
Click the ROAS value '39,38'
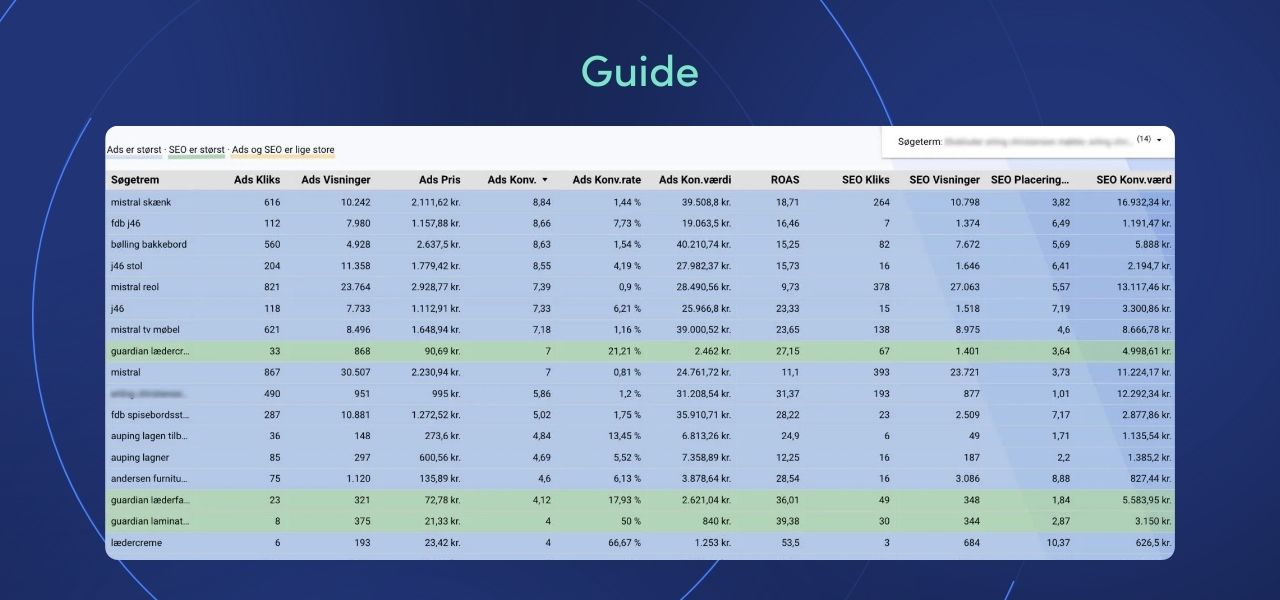coord(788,521)
